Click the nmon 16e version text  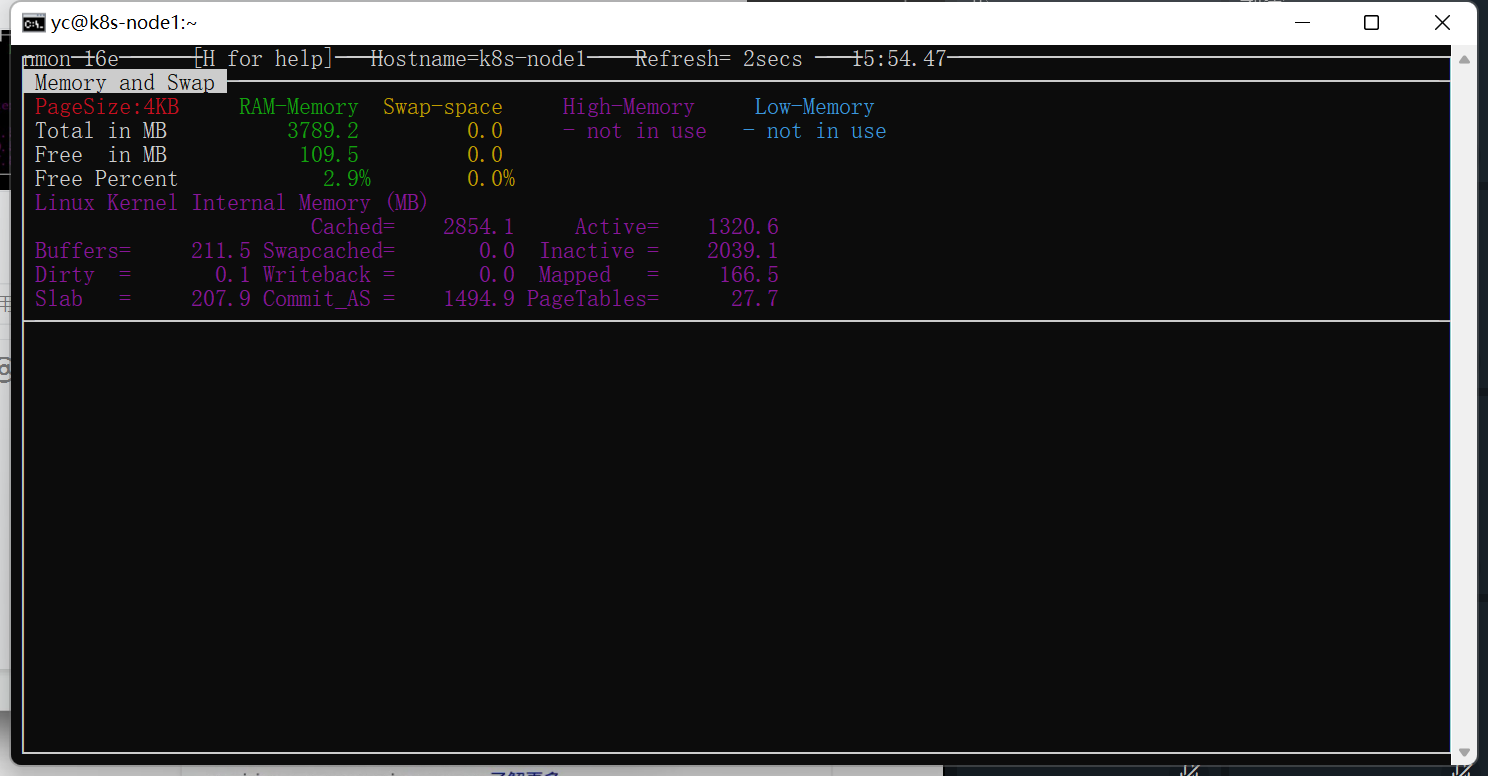pos(71,59)
